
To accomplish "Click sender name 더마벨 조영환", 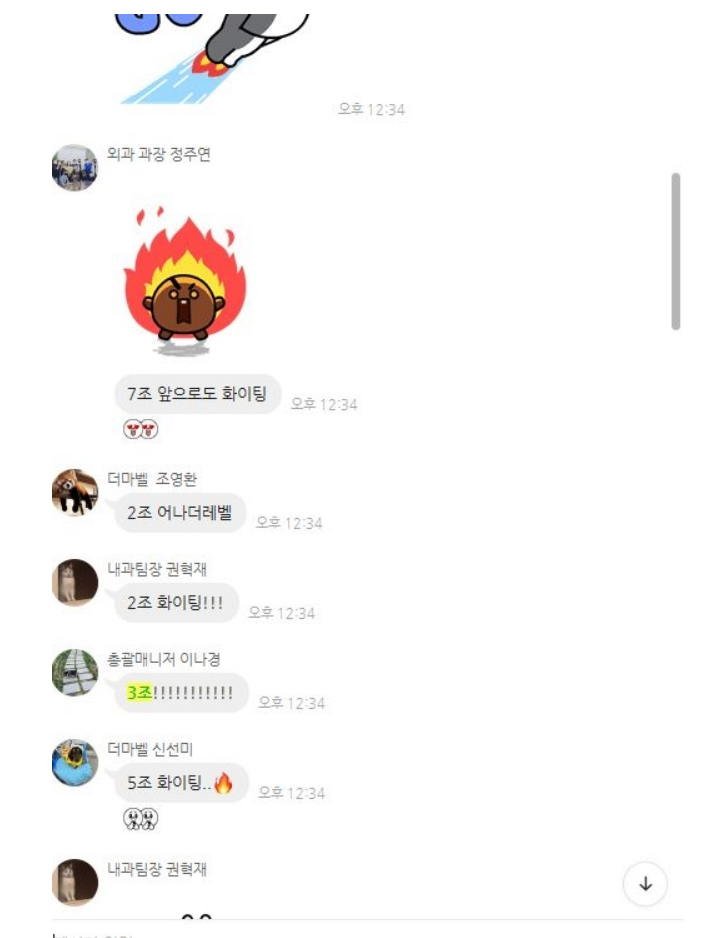I will [152, 479].
